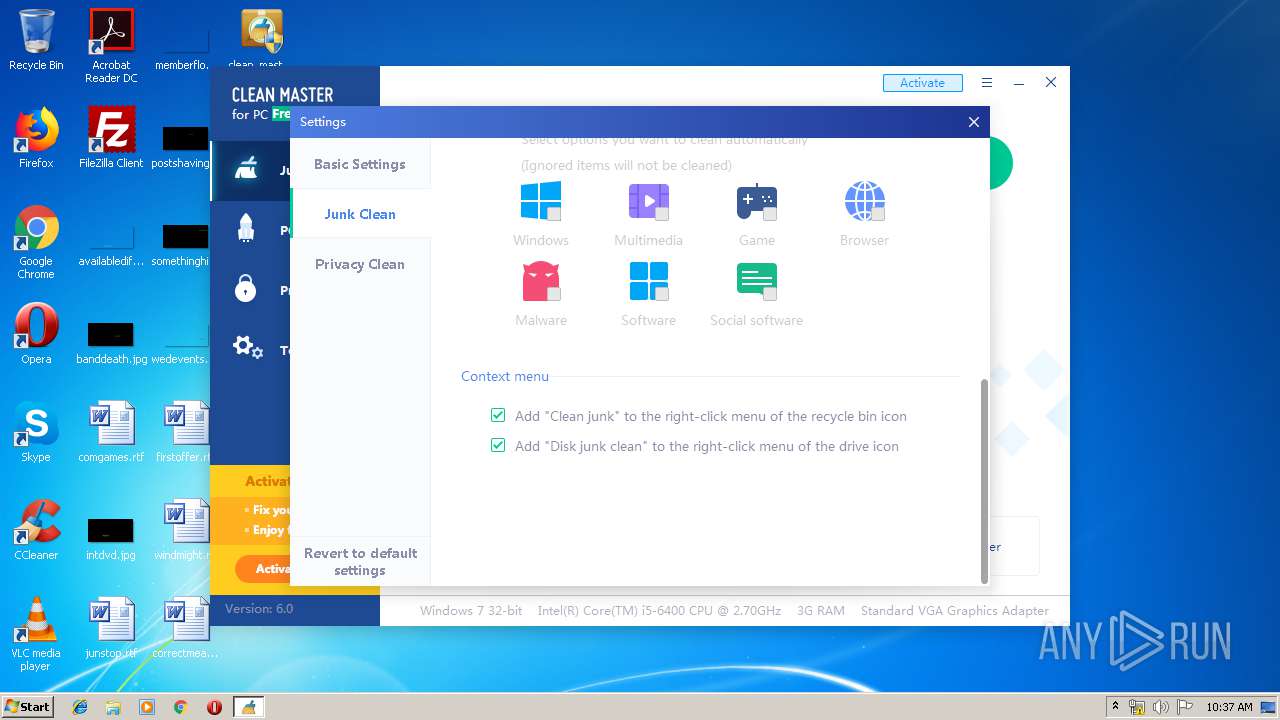
Task: Click the taskbar clock 10:37 AM
Action: point(1229,707)
